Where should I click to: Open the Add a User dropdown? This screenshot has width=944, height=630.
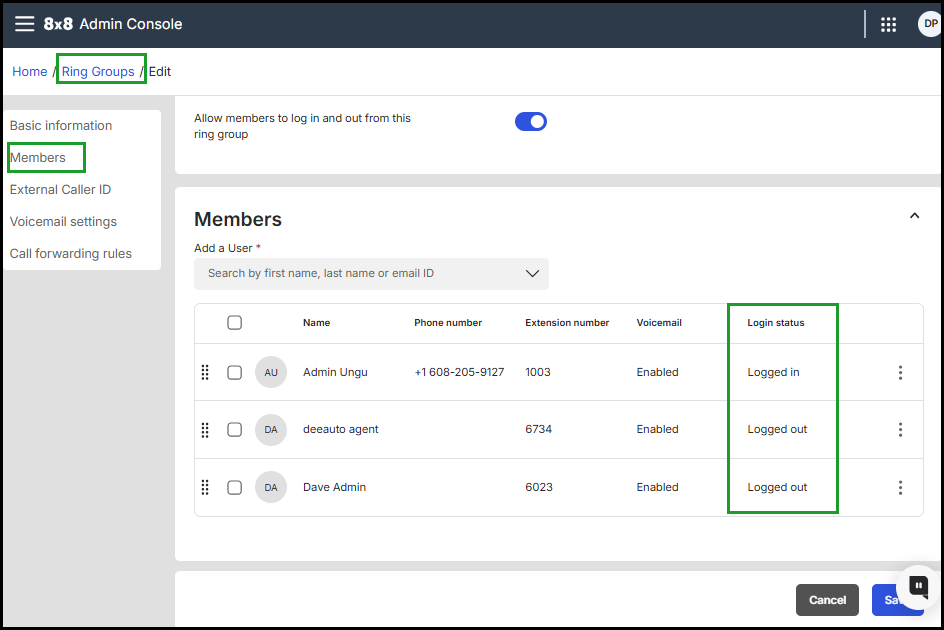(x=371, y=274)
